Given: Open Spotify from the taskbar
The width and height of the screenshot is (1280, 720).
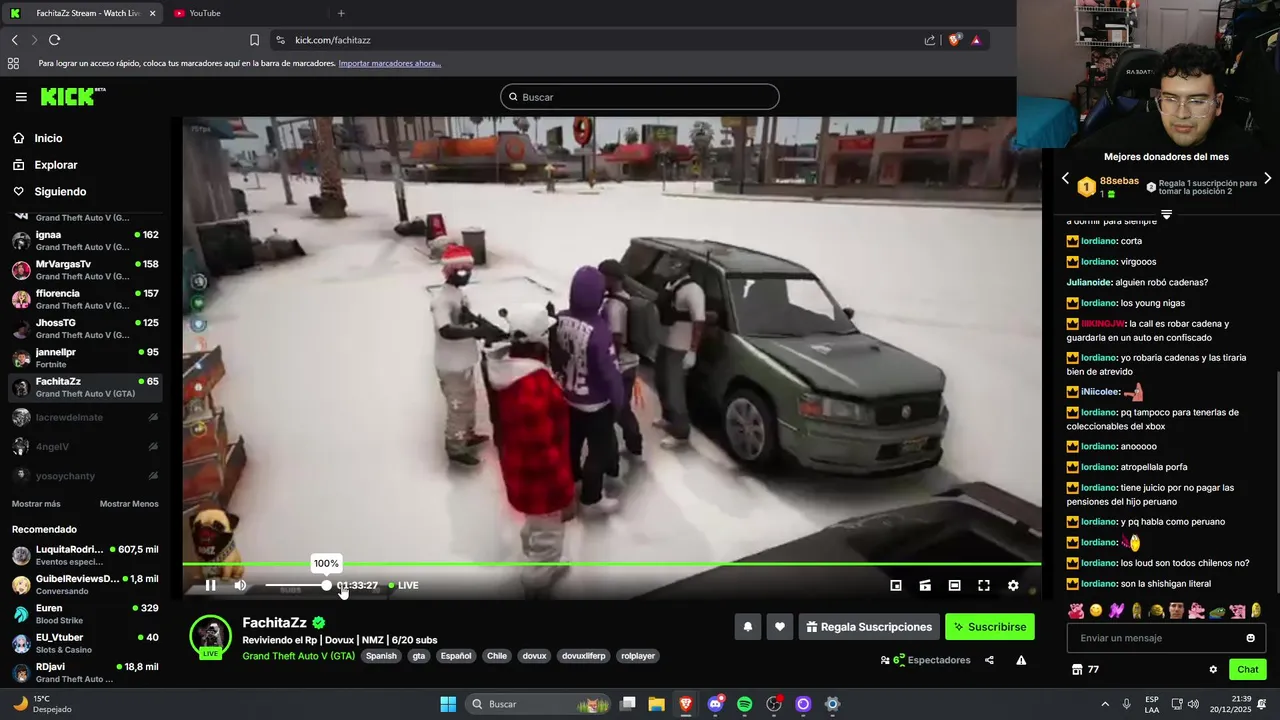Looking at the screenshot, I should point(744,704).
